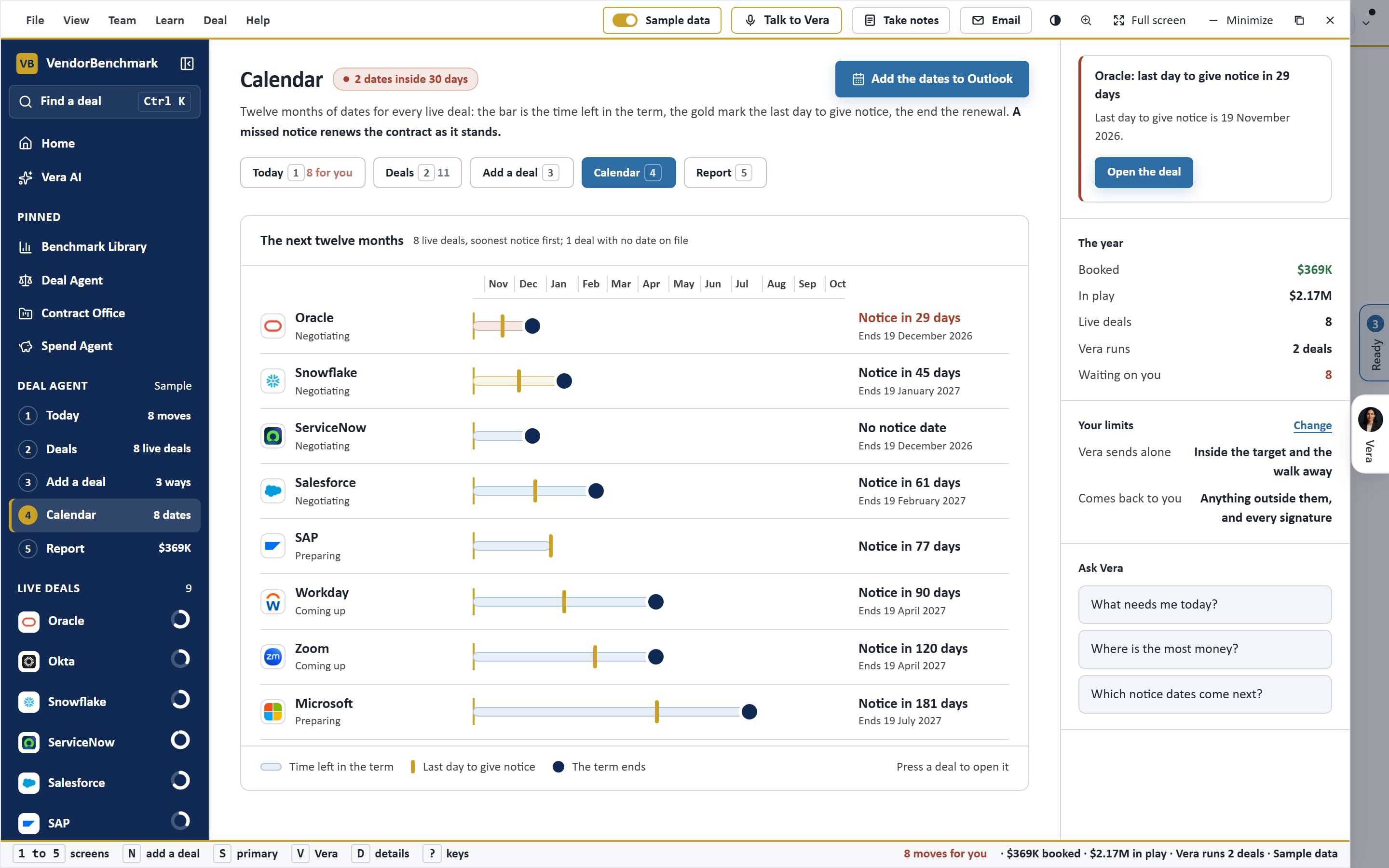Open pinned Deal Agent
This screenshot has width=1389, height=868.
tap(105, 280)
